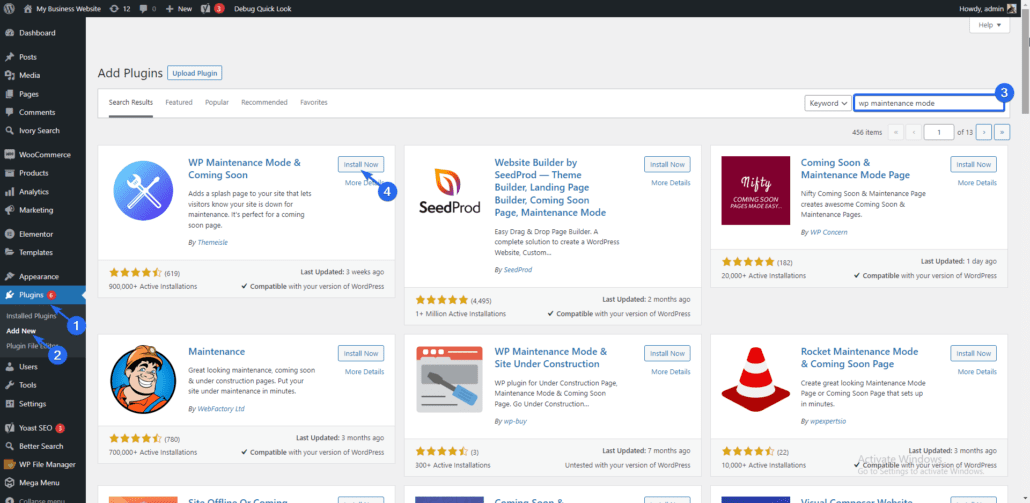
Task: Click the WP Maintenance Mode wrench thumbnail
Action: pyautogui.click(x=143, y=190)
